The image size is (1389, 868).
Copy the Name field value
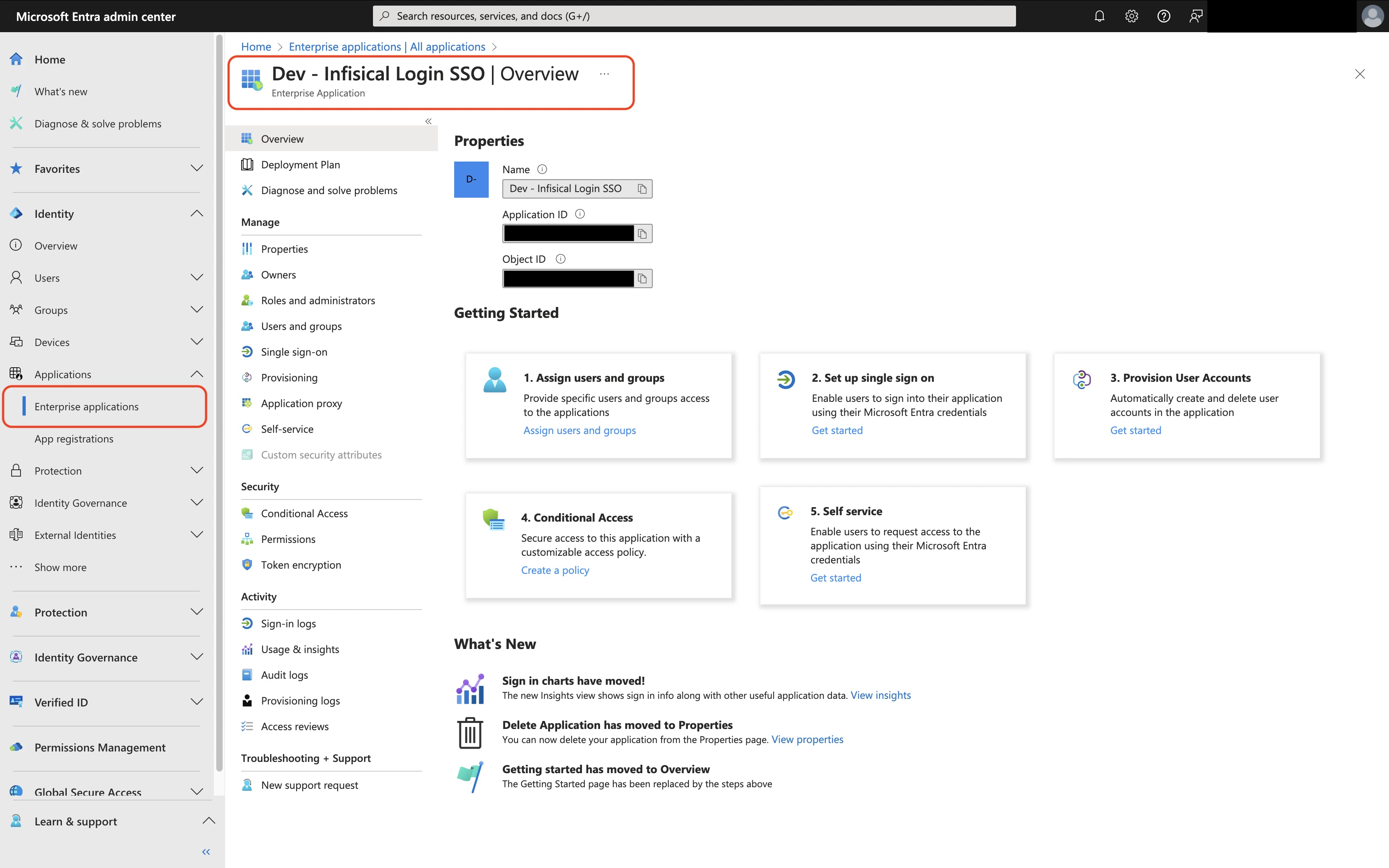click(x=642, y=189)
